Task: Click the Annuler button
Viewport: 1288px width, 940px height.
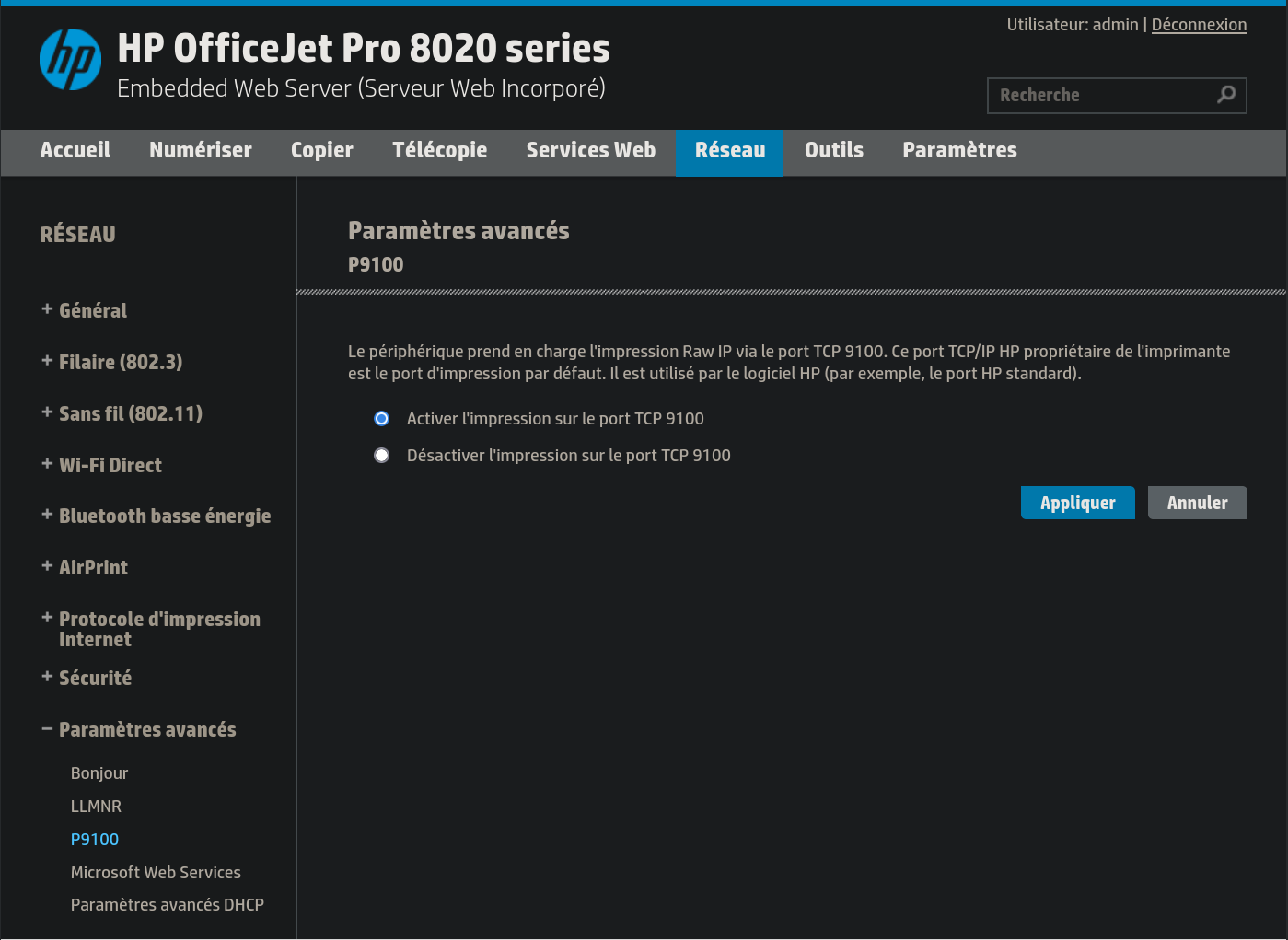Action: click(x=1198, y=503)
